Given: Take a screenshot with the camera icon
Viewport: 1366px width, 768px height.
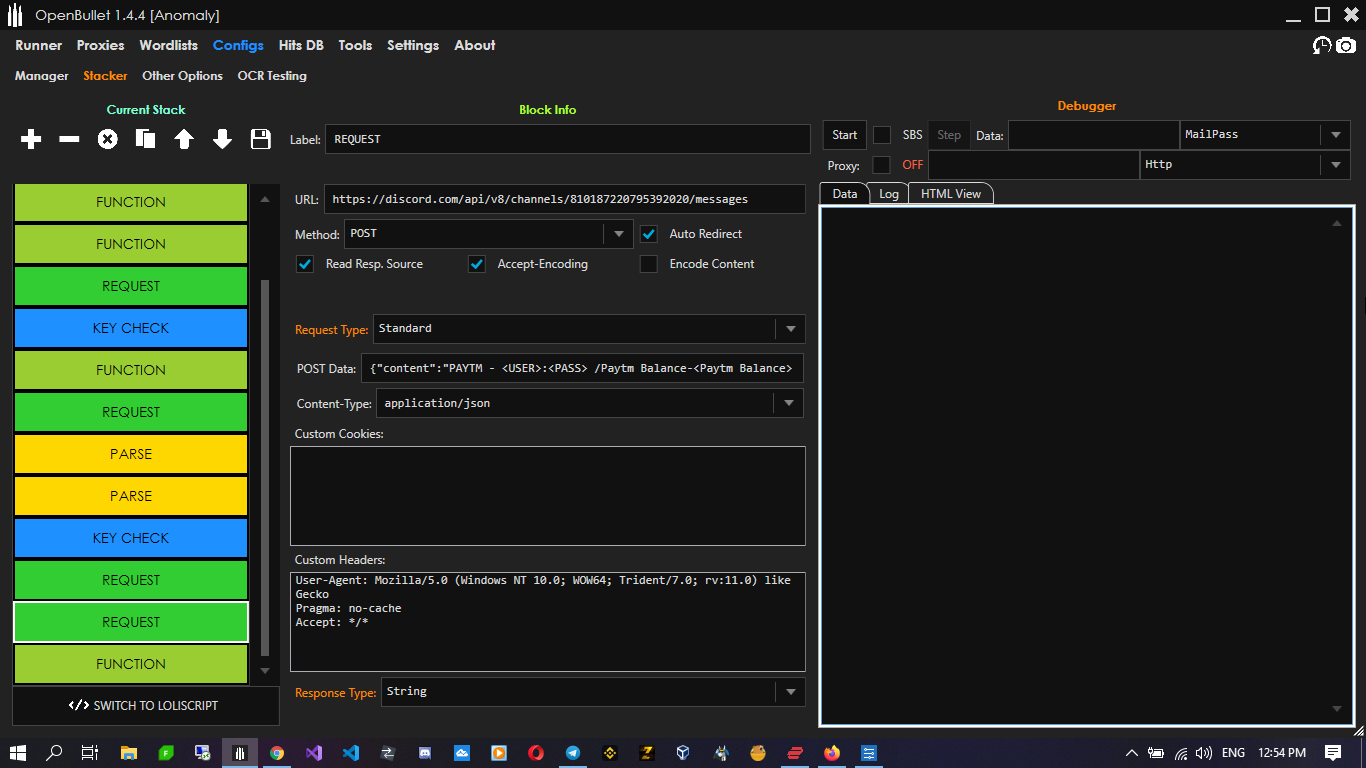Looking at the screenshot, I should click(1346, 45).
